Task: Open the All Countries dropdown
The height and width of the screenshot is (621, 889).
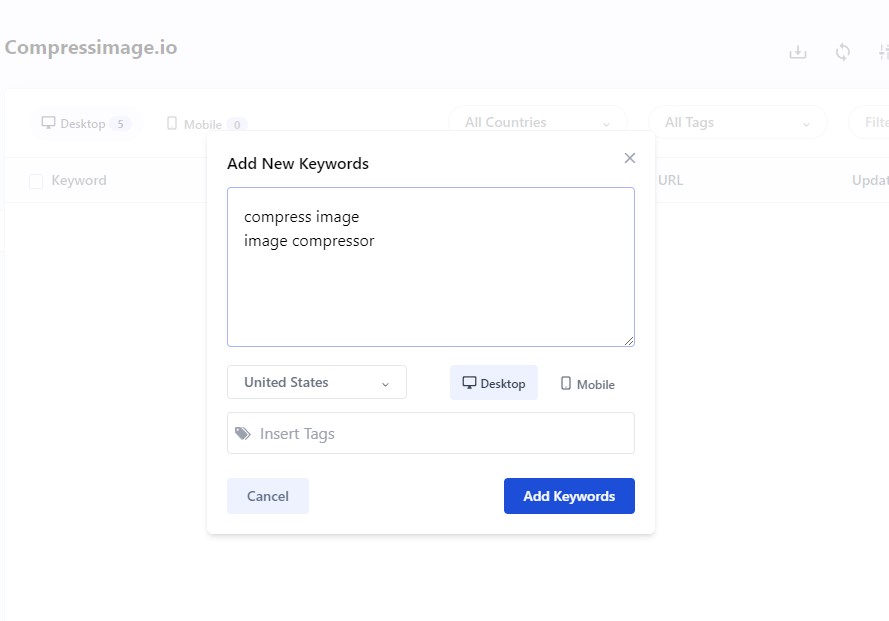Action: point(537,121)
